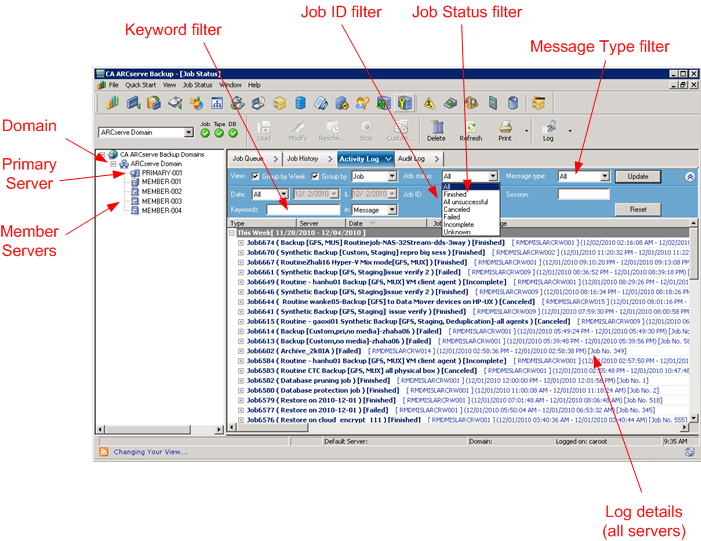The height and width of the screenshot is (541, 701).
Task: Collapse the ARCserve Domain tree node
Action: tap(113, 164)
